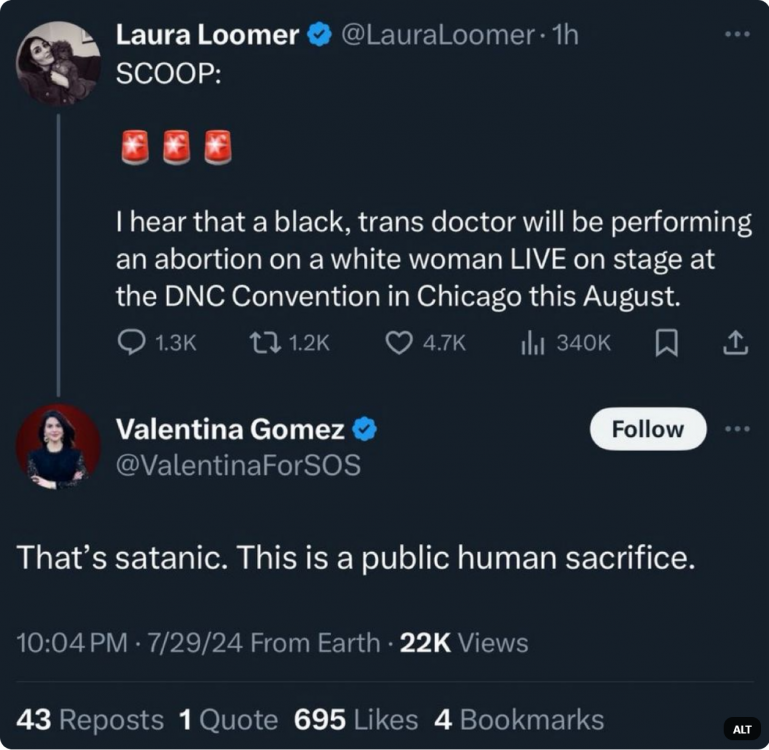Click Valentina Gomez's blue verified badge

(x=366, y=430)
